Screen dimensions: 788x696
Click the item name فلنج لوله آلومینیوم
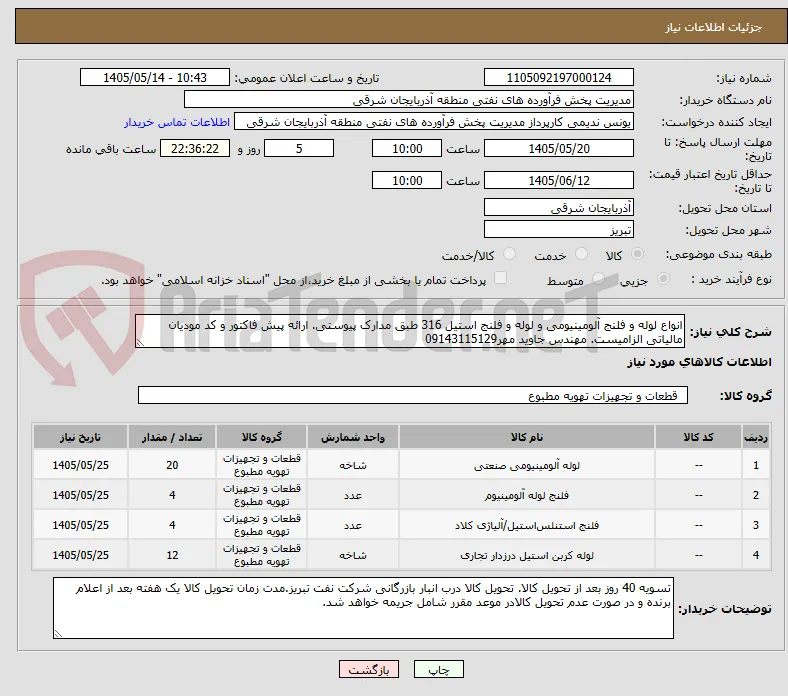click(527, 495)
